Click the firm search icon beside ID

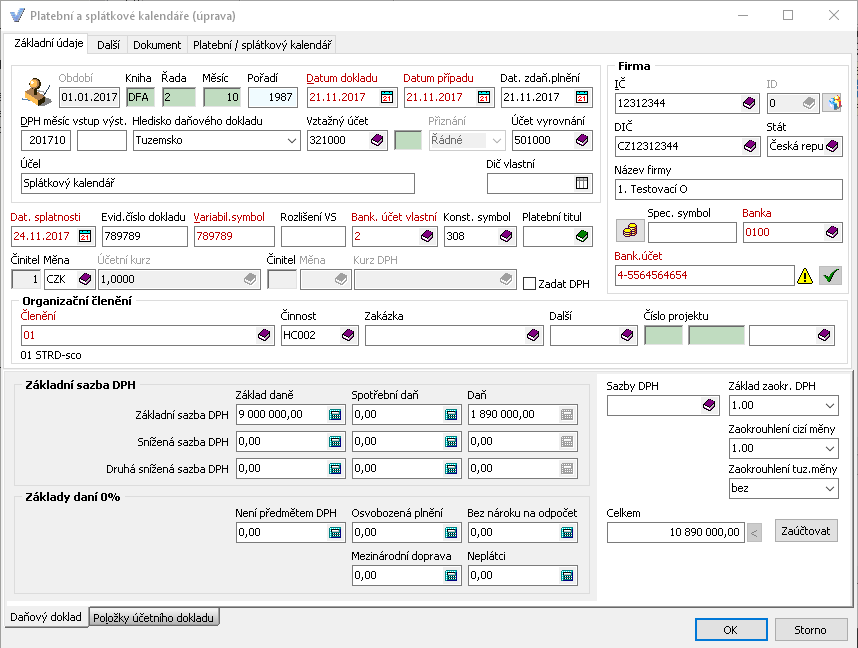tap(833, 103)
